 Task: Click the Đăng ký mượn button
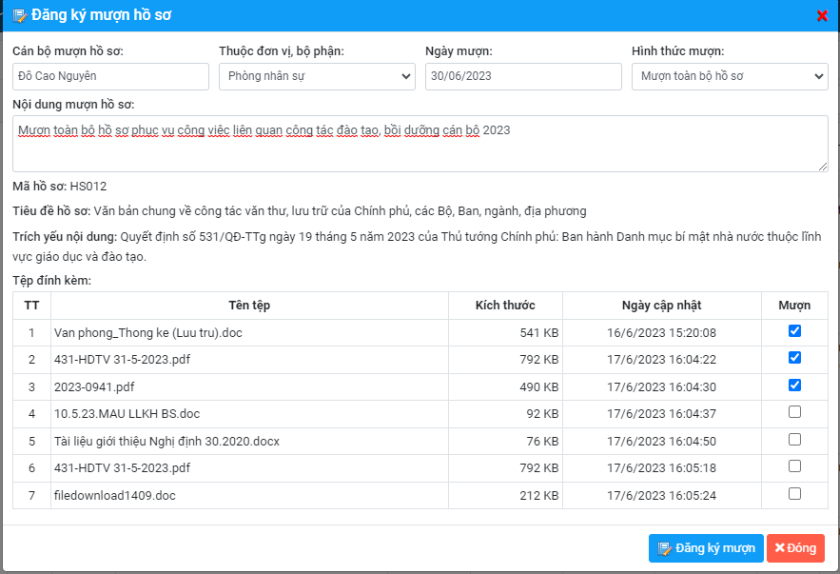coord(705,548)
